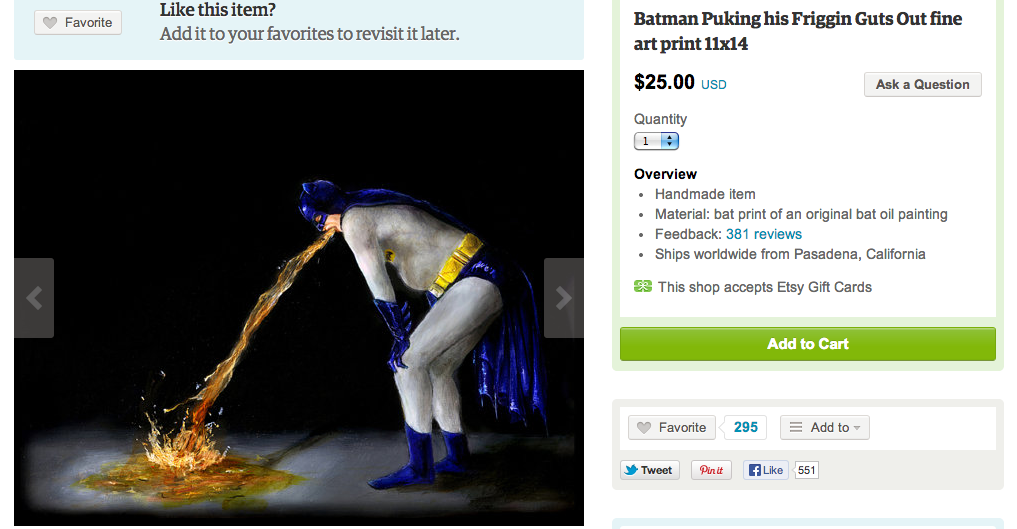Click the heart icon beside favorite count

(x=645, y=428)
